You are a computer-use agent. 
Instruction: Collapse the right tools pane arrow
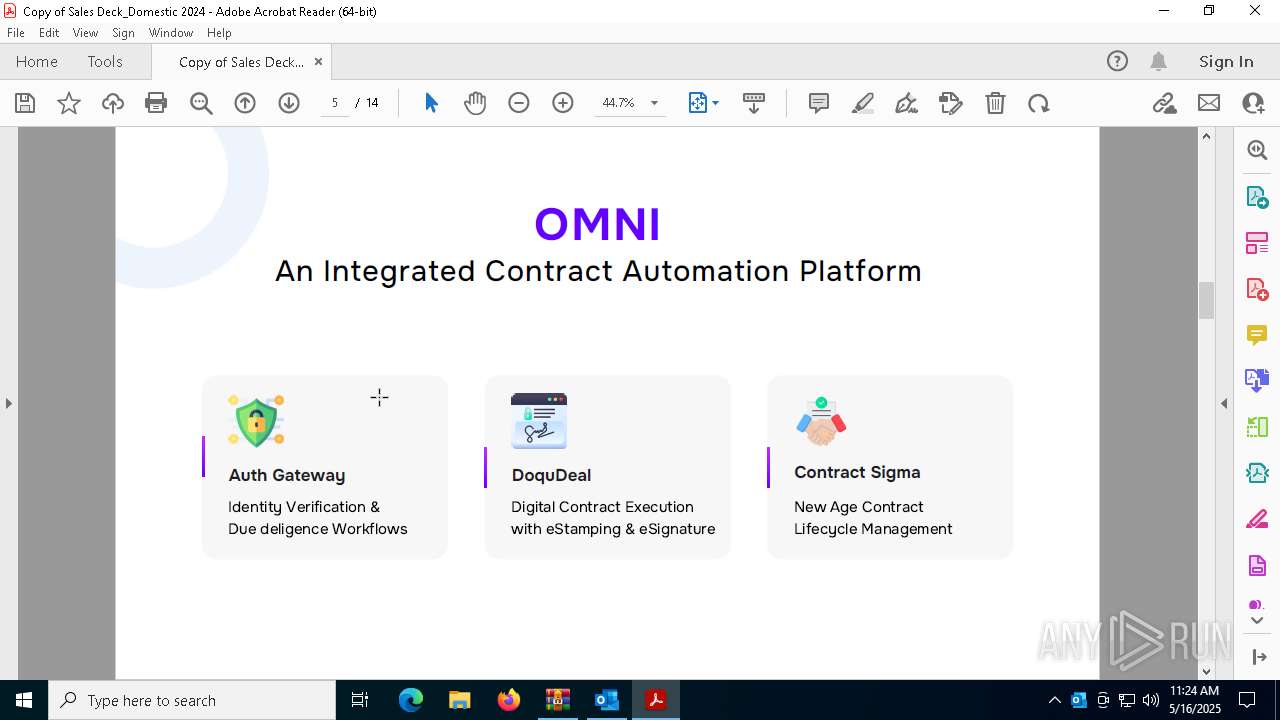(x=1224, y=403)
